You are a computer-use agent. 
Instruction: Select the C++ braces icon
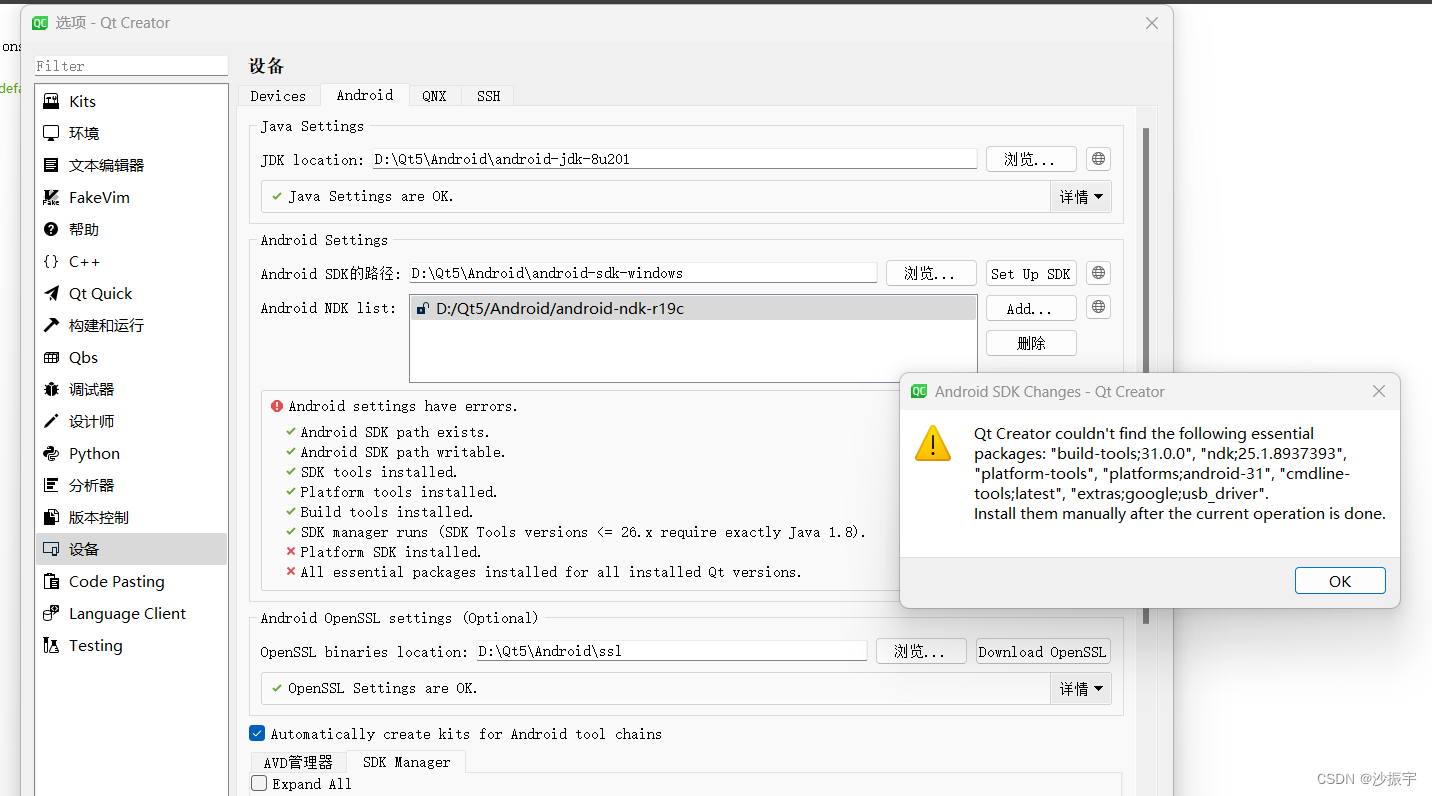(51, 261)
